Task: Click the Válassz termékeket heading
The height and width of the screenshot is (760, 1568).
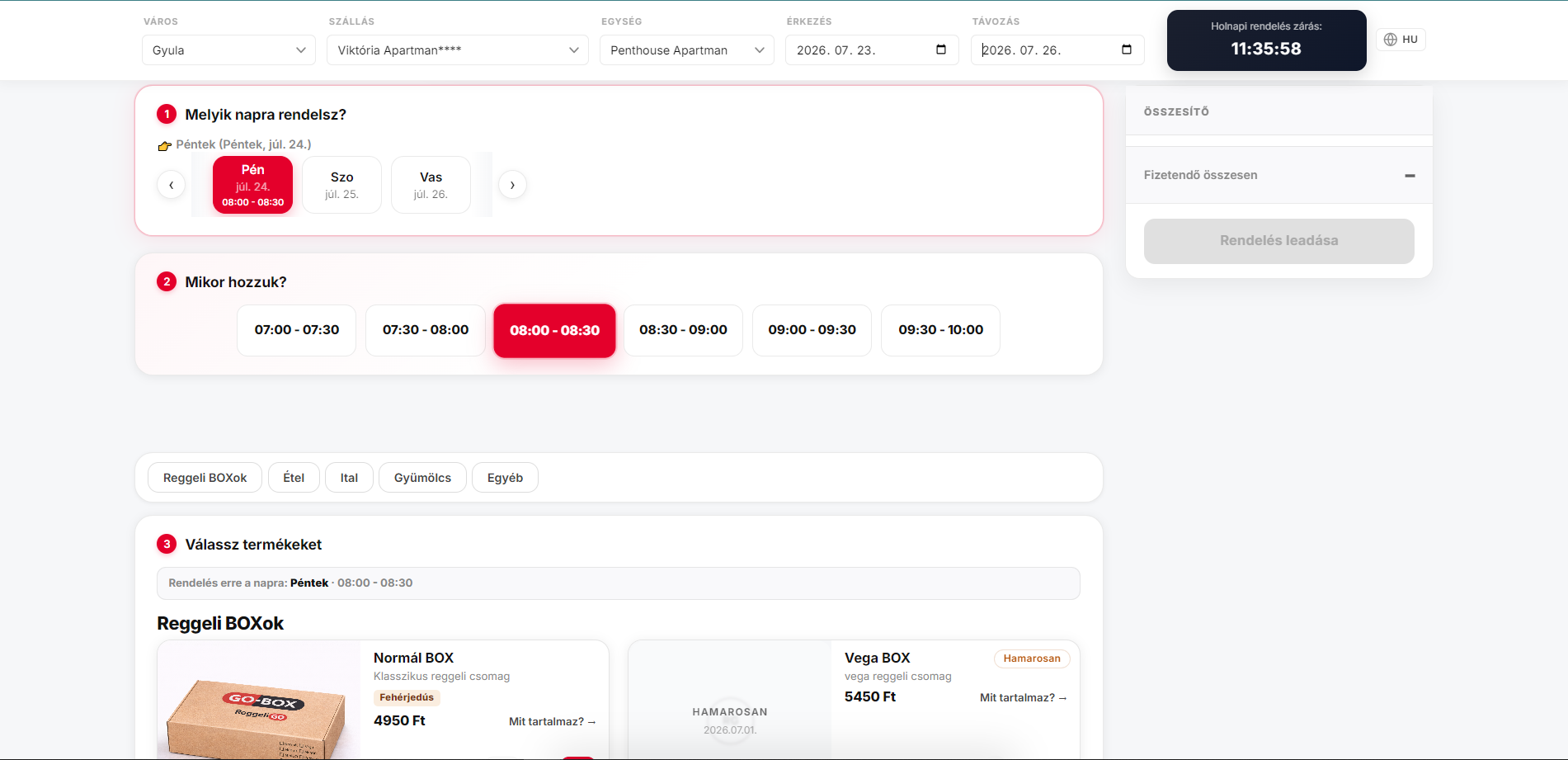Action: tap(253, 545)
